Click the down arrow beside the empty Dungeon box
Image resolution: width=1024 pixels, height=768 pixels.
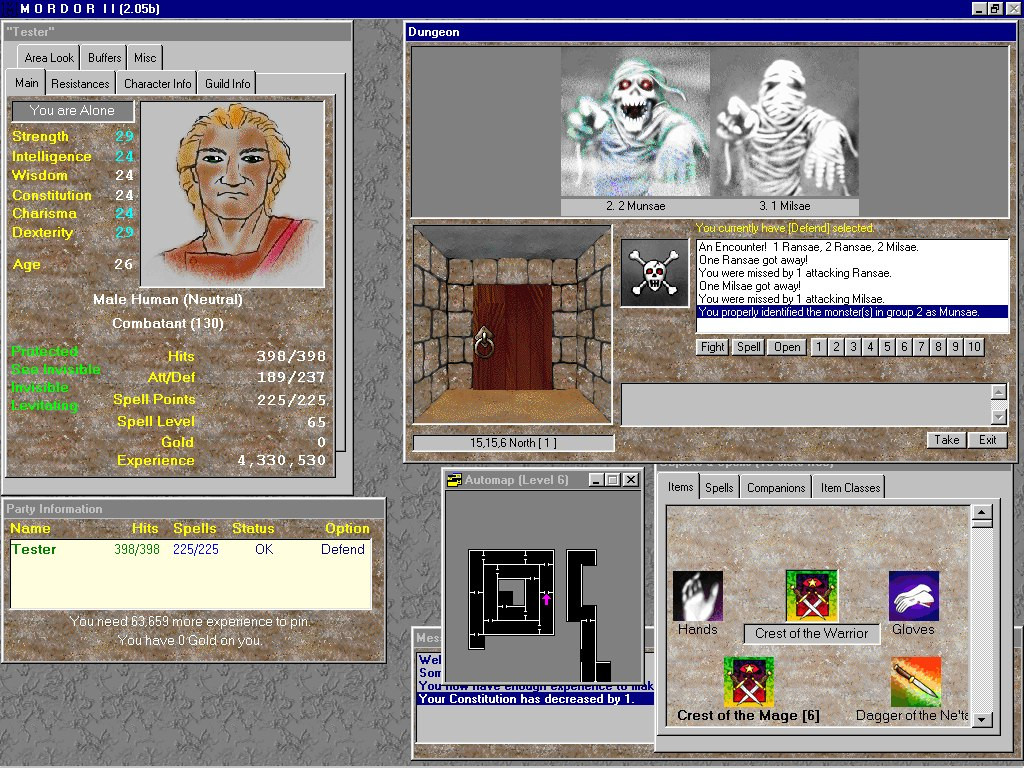pyautogui.click(x=999, y=416)
